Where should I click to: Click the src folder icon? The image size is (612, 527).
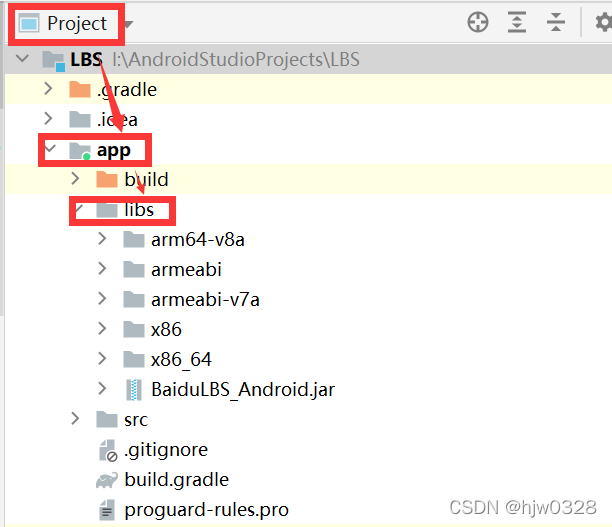107,419
